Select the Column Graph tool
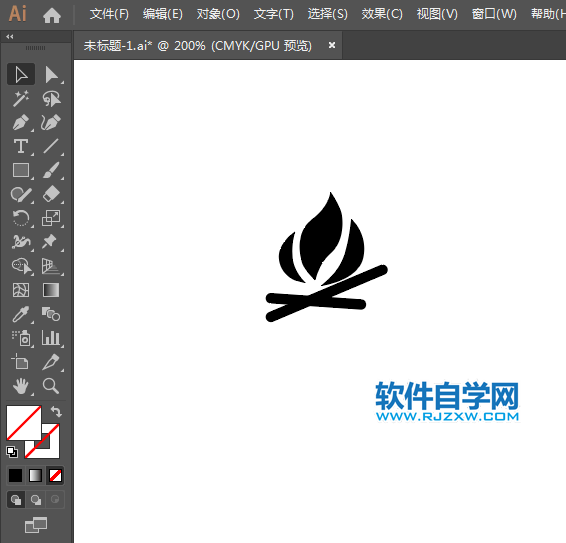The width and height of the screenshot is (566, 543). click(51, 338)
